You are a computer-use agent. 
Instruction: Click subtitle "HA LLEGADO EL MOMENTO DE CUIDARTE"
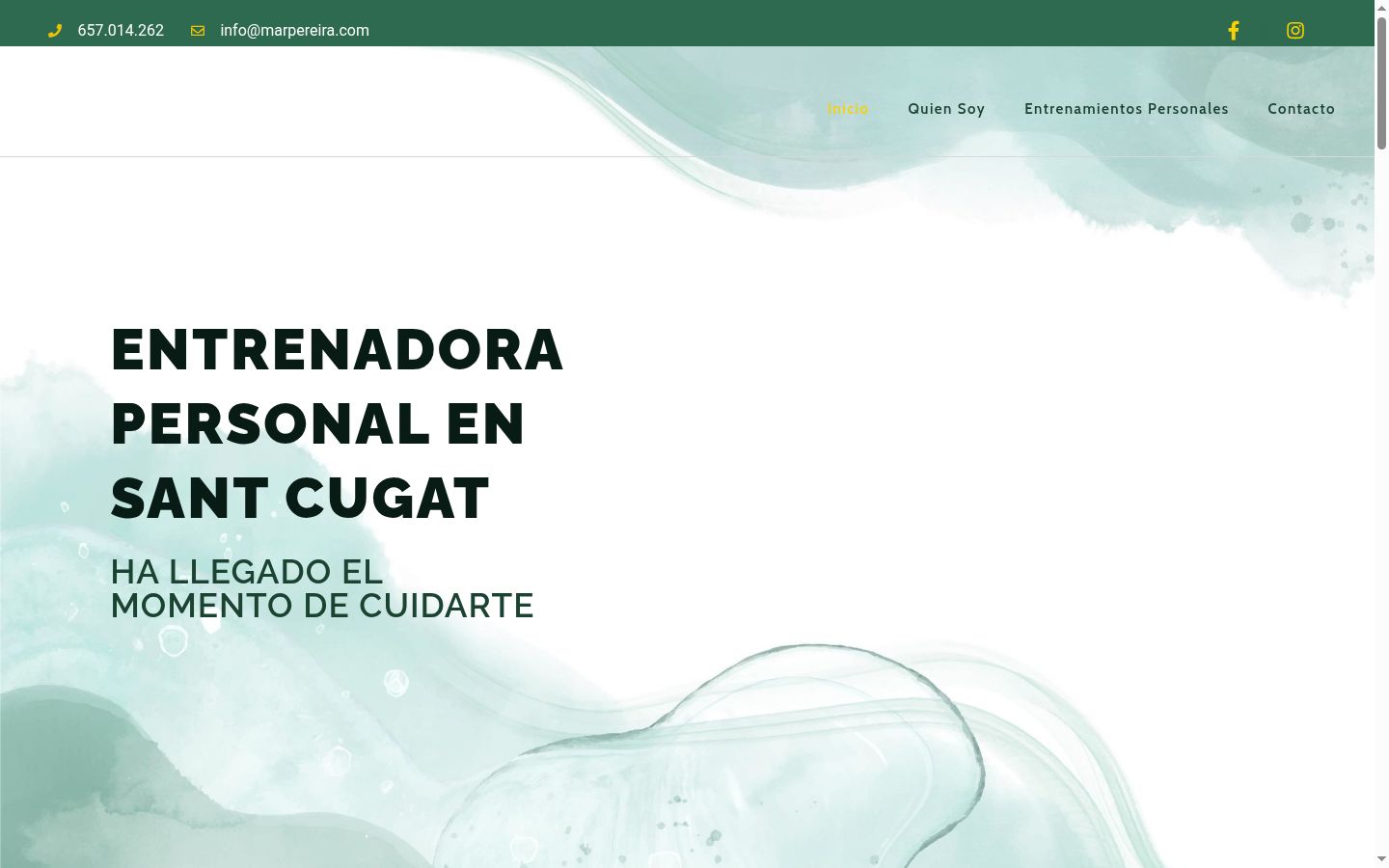[x=322, y=588]
